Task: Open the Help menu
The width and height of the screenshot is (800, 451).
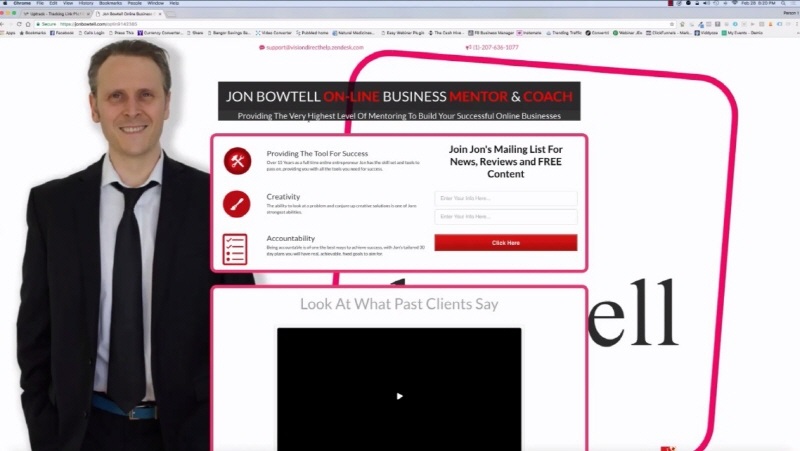Action: [174, 3]
